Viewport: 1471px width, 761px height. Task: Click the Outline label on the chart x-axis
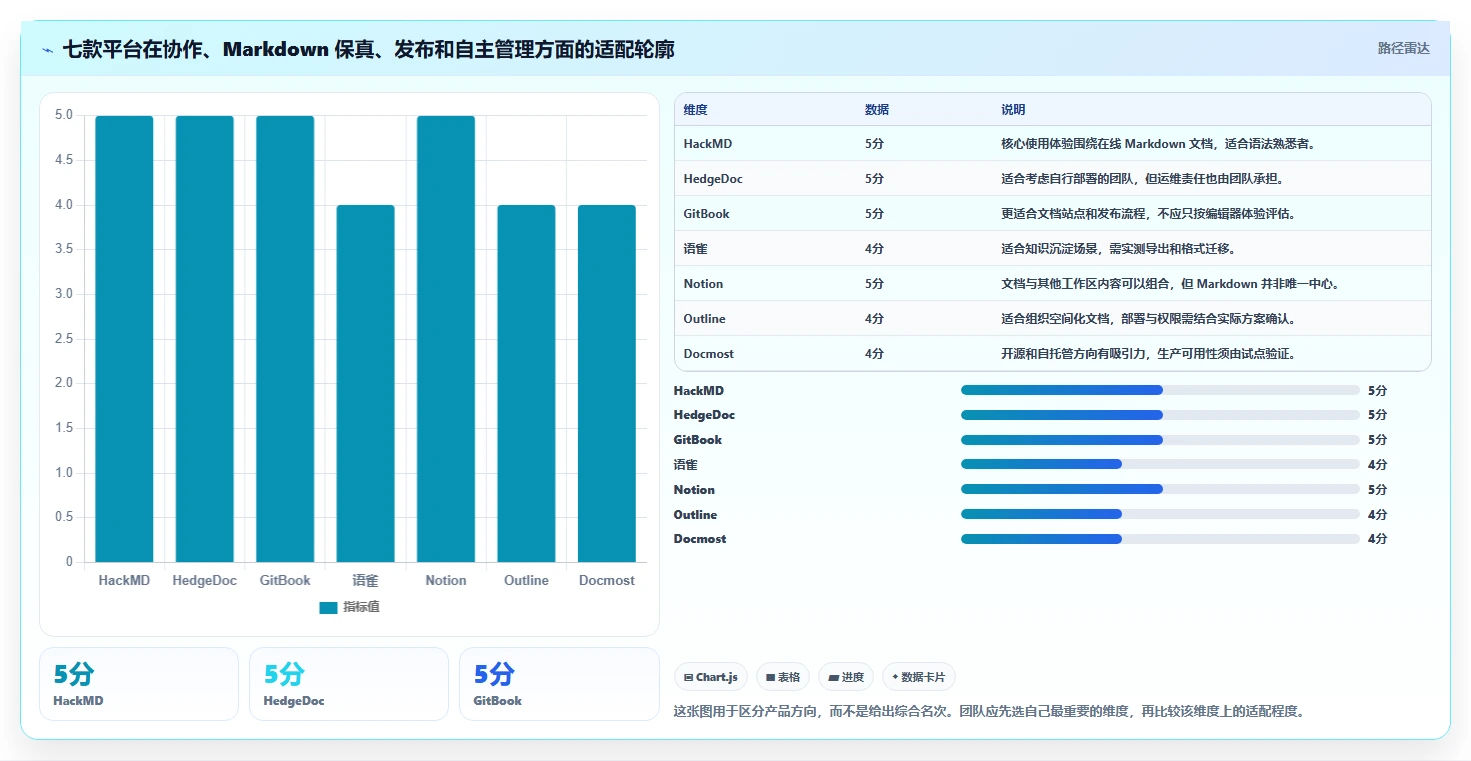point(526,580)
